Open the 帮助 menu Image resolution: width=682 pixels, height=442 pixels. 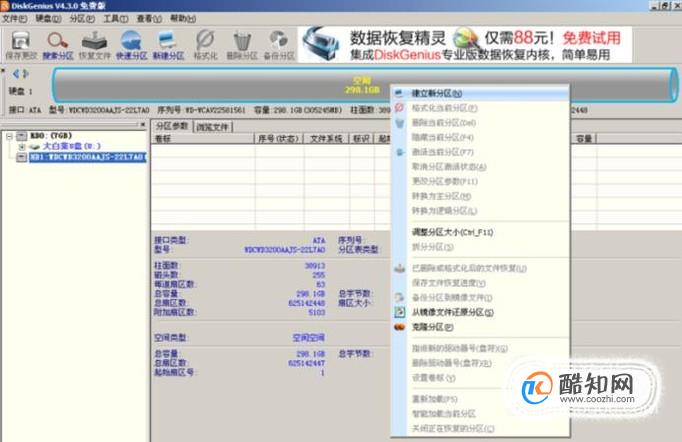pos(183,19)
